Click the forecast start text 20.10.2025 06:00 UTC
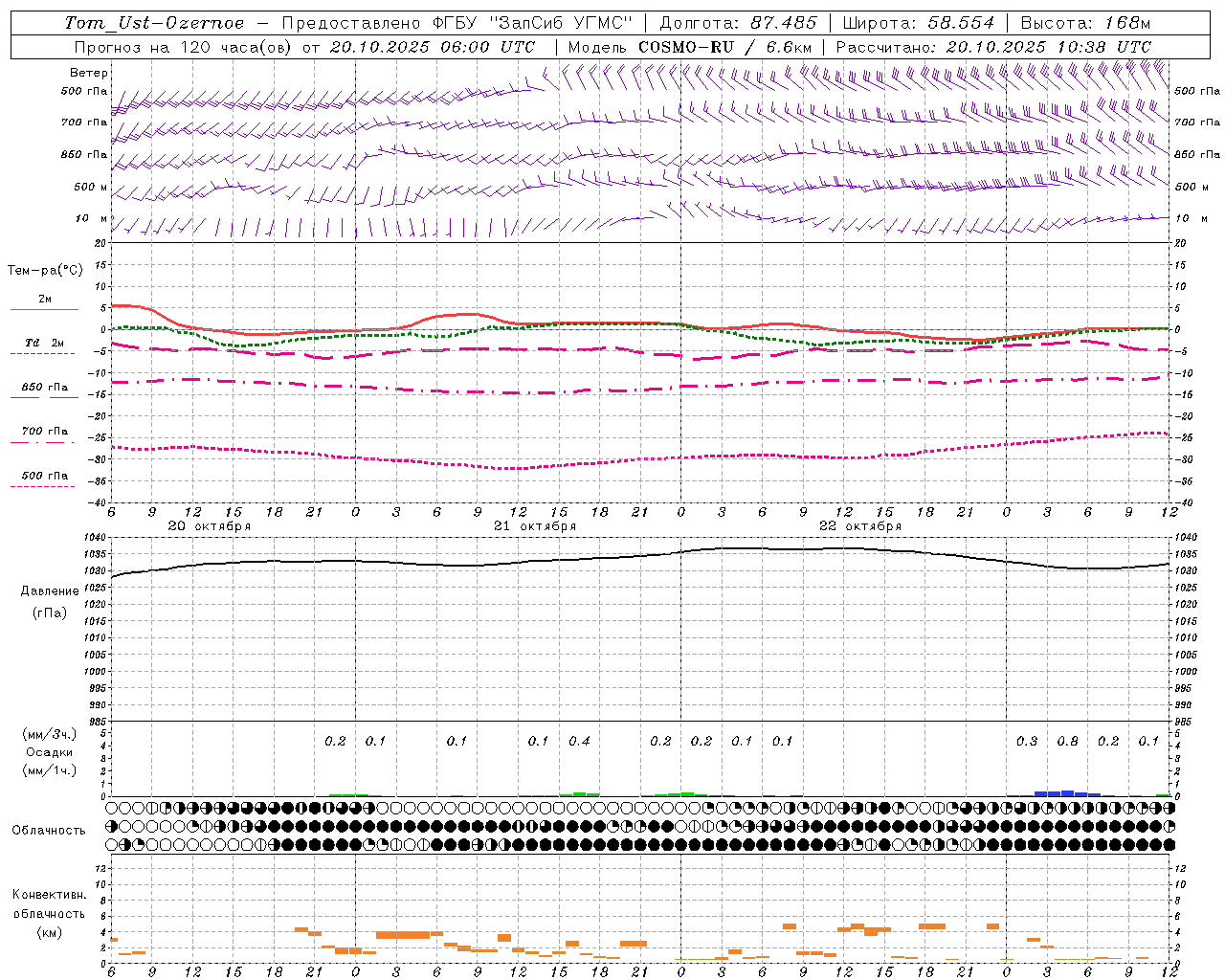1225x980 pixels. click(433, 46)
